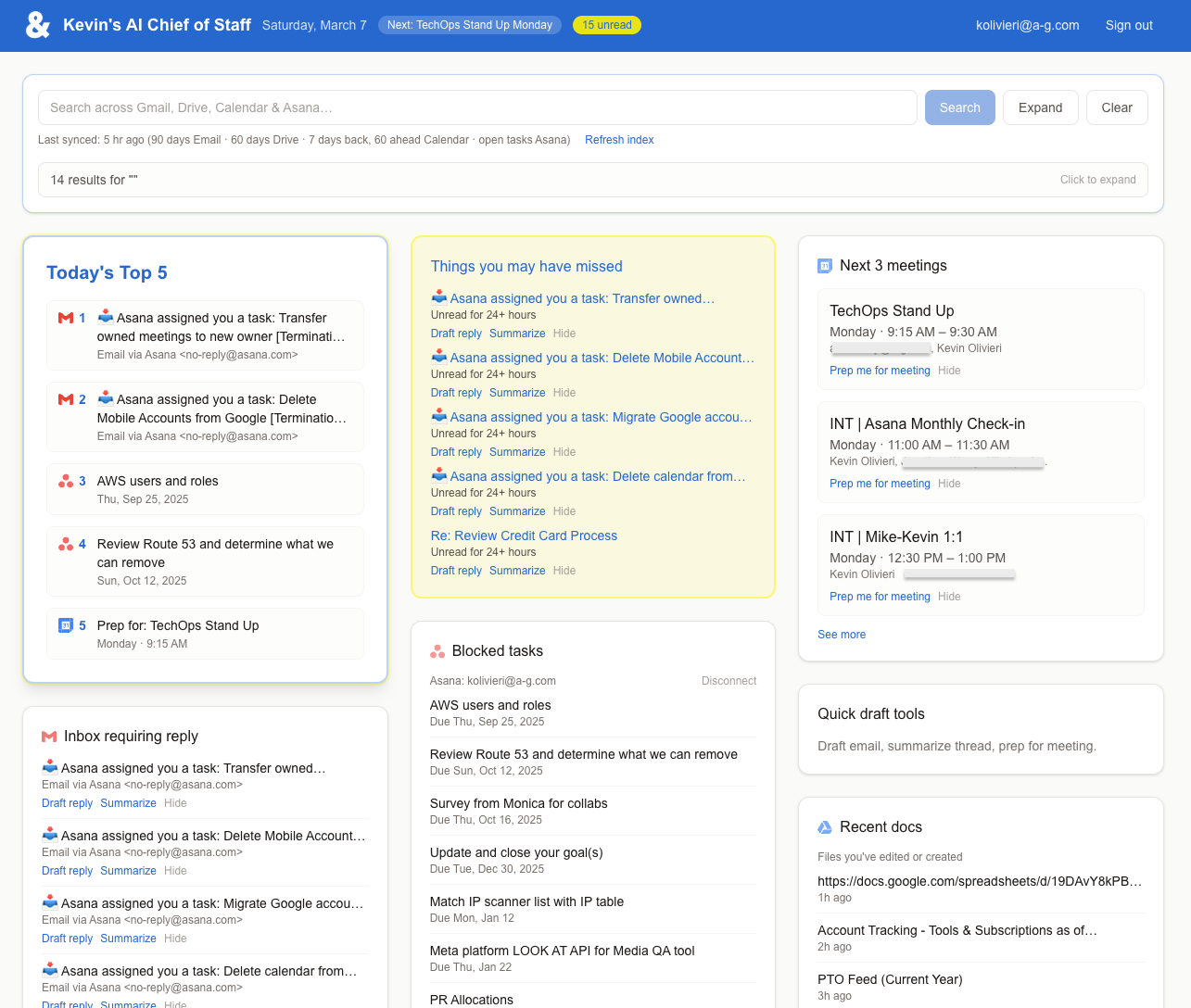Hide Re: Review Credit Card Process item
The height and width of the screenshot is (1008, 1191).
[x=564, y=571]
